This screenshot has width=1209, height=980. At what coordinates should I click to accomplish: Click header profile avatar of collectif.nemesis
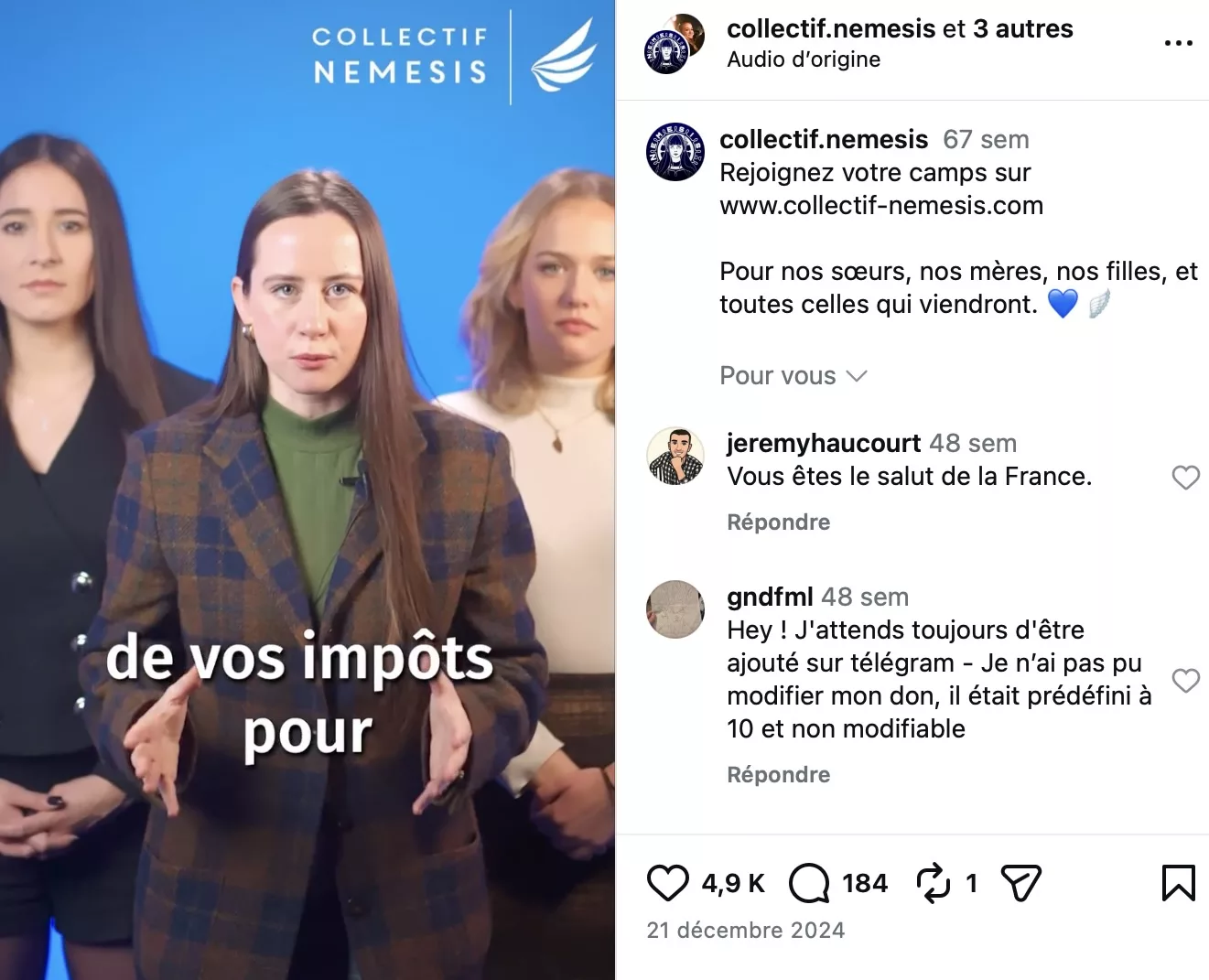click(675, 44)
